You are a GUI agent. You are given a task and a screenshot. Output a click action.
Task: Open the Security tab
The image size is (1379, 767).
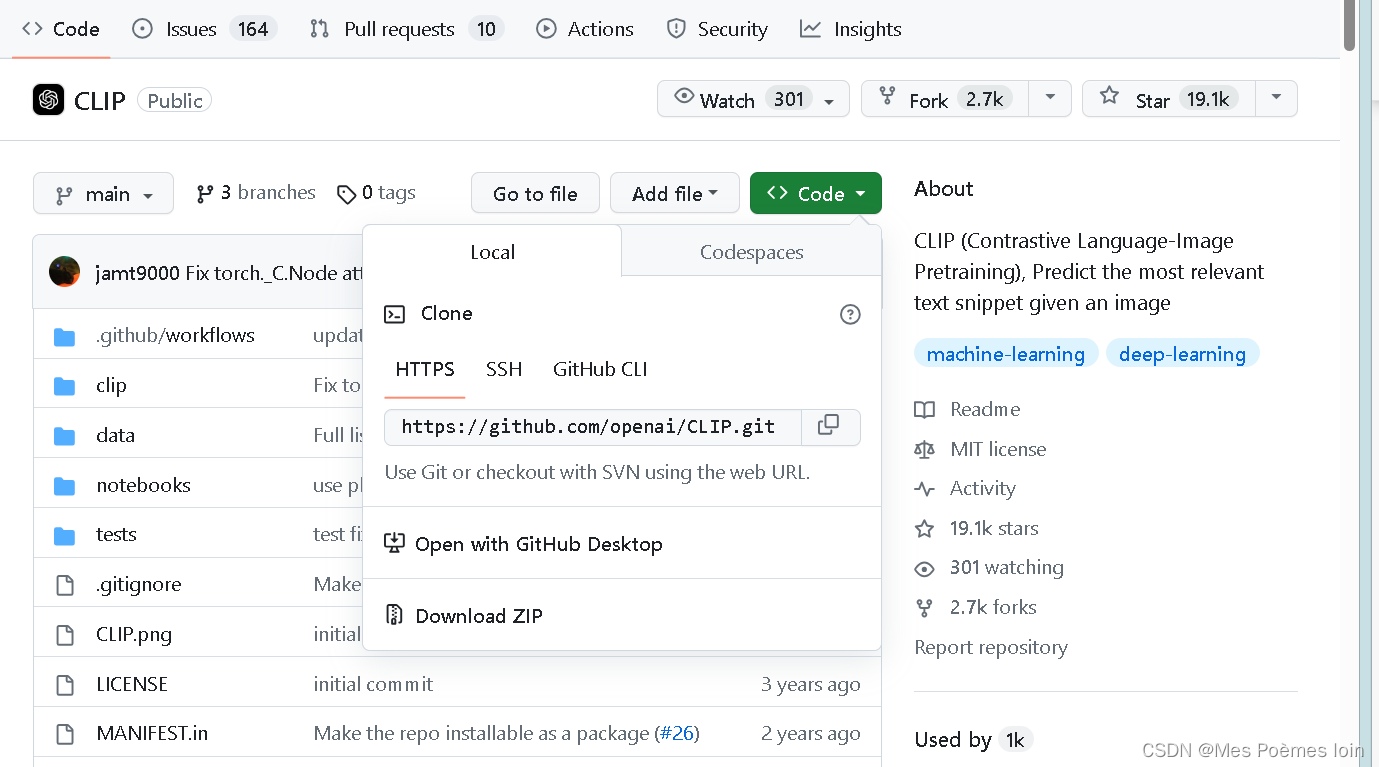(x=717, y=29)
